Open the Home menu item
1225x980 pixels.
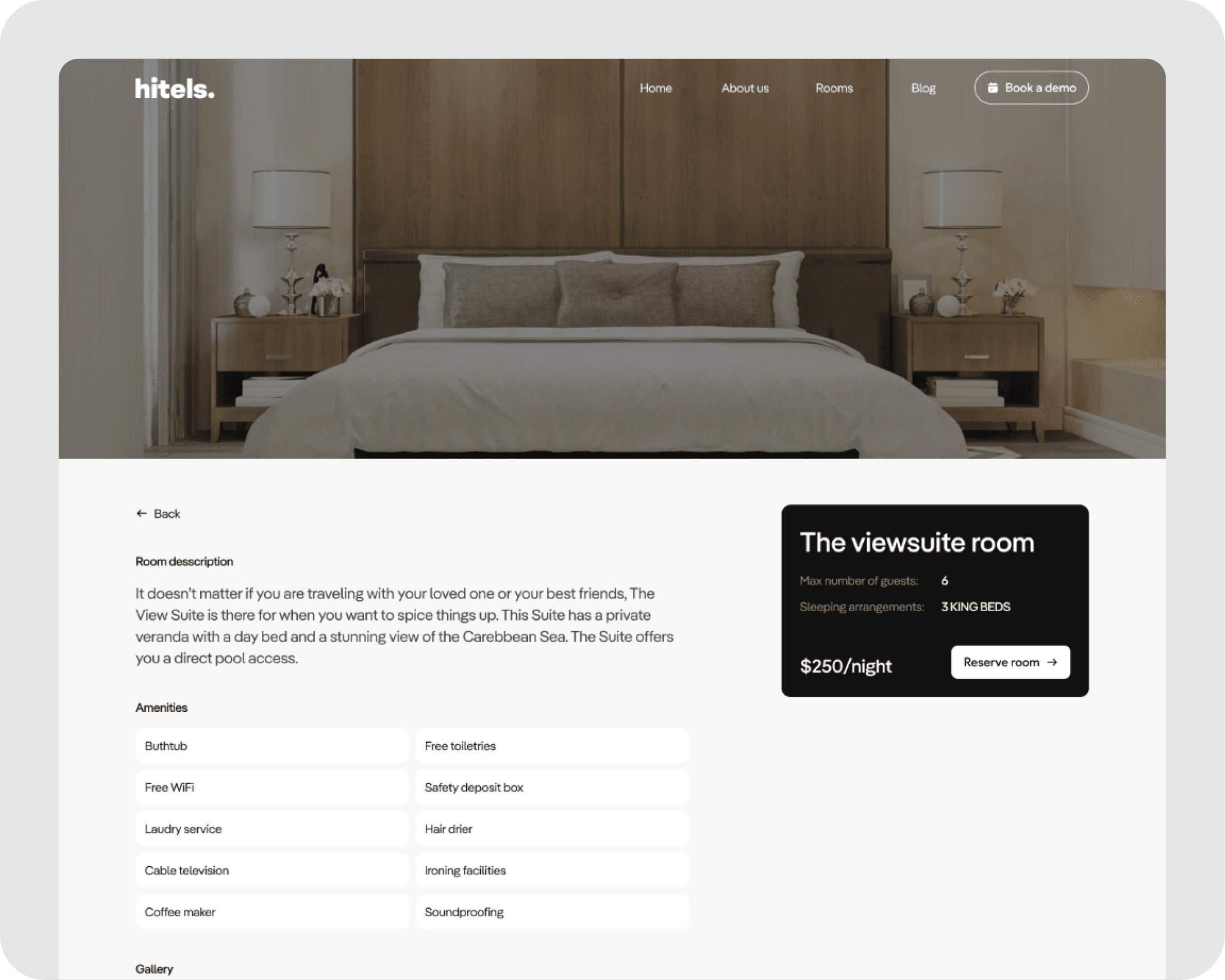pyautogui.click(x=656, y=88)
